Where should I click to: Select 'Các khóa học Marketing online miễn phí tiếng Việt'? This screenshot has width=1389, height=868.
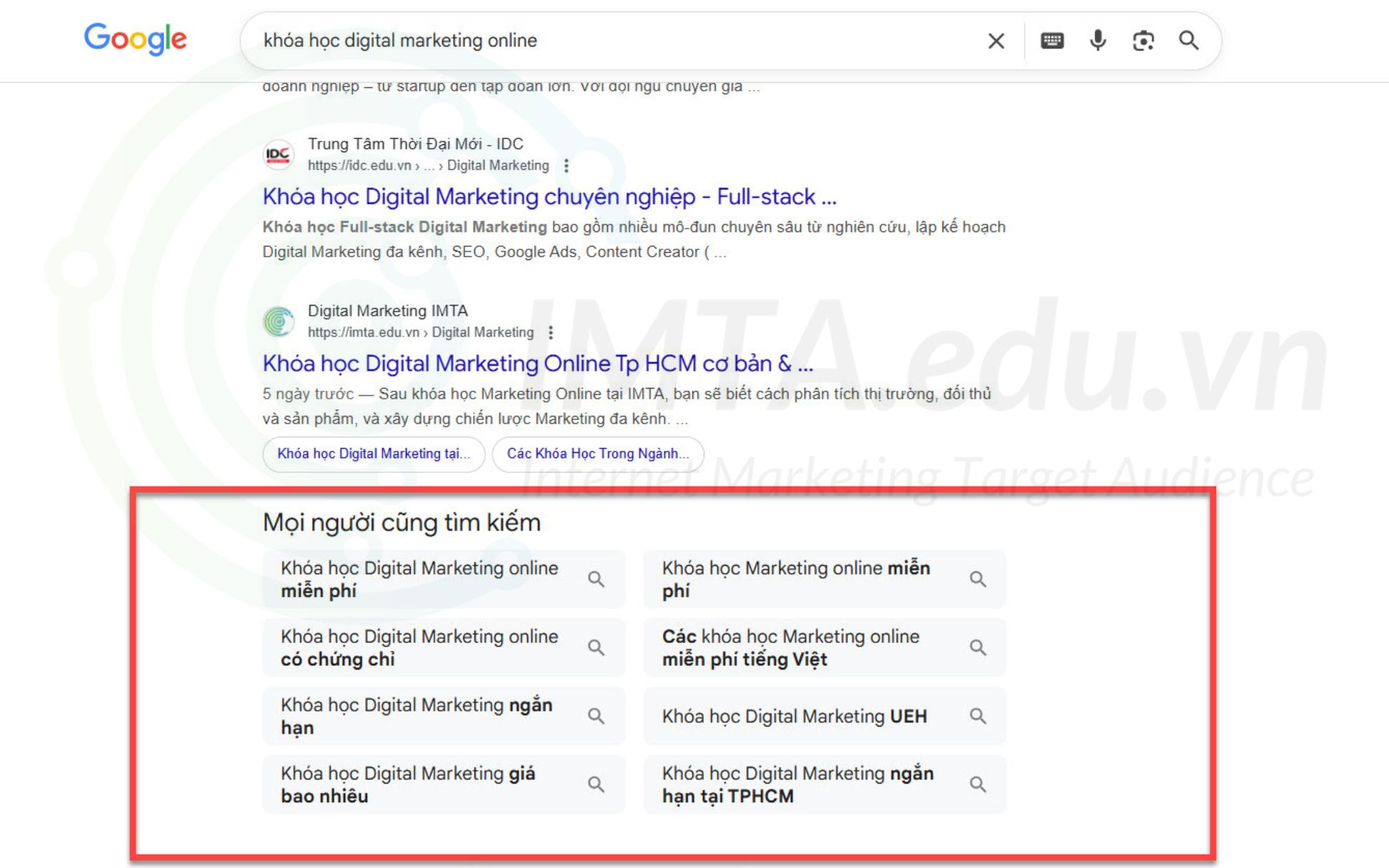[x=825, y=648]
